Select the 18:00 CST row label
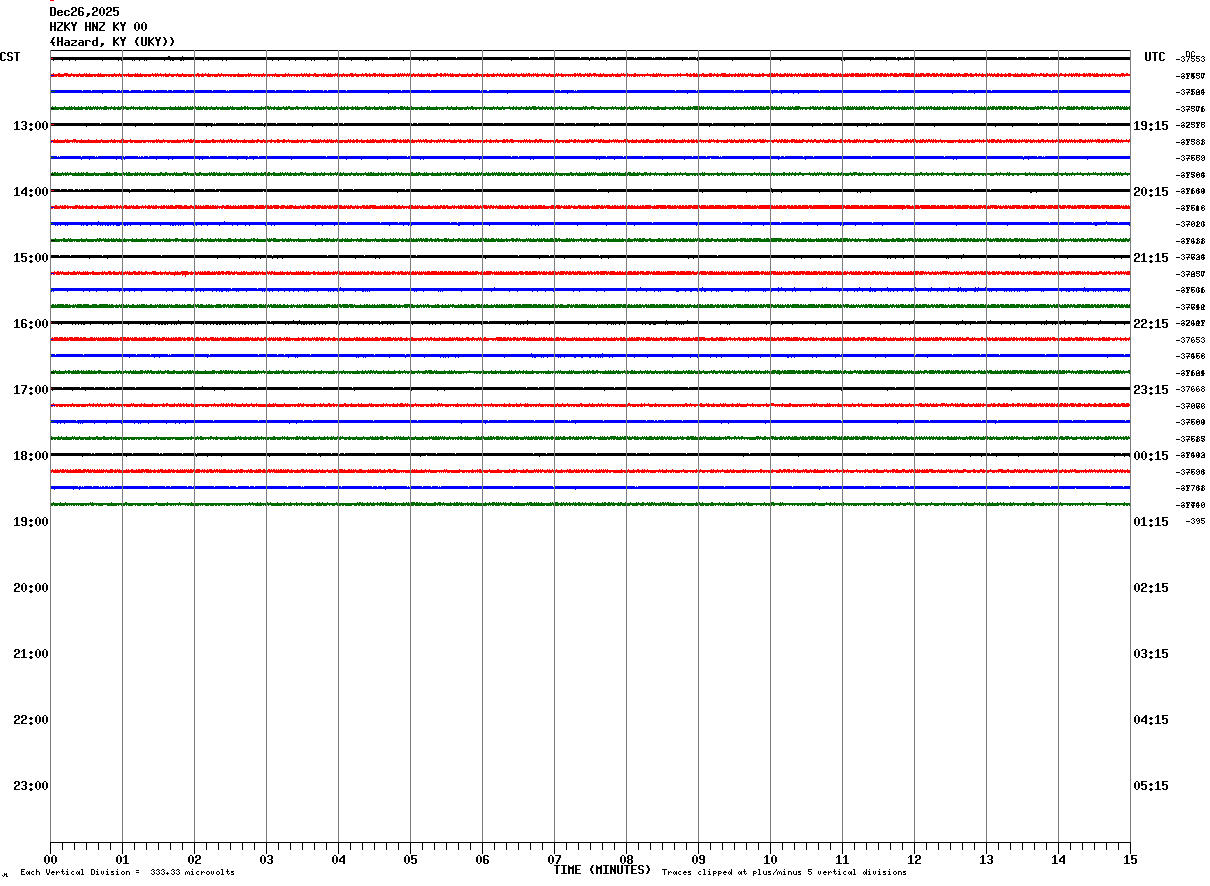The image size is (1210, 886). (31, 456)
